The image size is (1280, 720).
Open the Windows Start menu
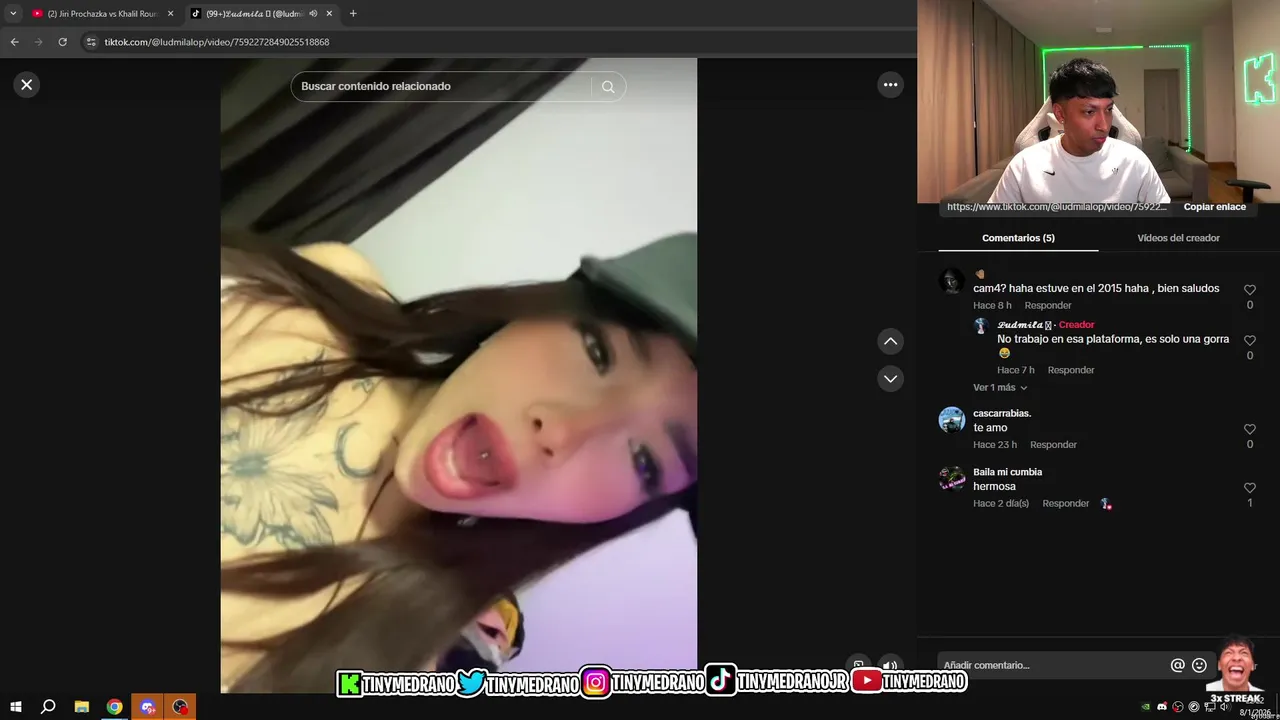[15, 707]
